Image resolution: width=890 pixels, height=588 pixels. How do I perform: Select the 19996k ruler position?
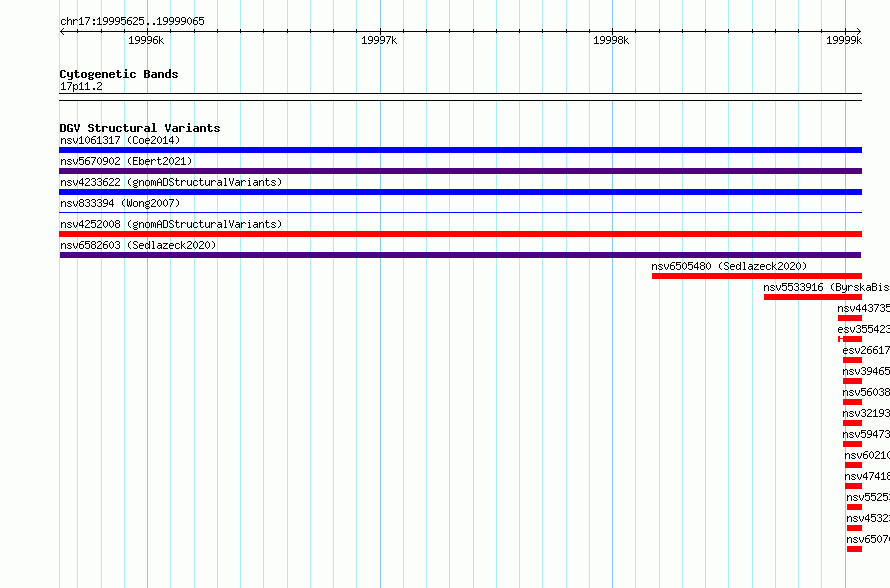point(146,40)
